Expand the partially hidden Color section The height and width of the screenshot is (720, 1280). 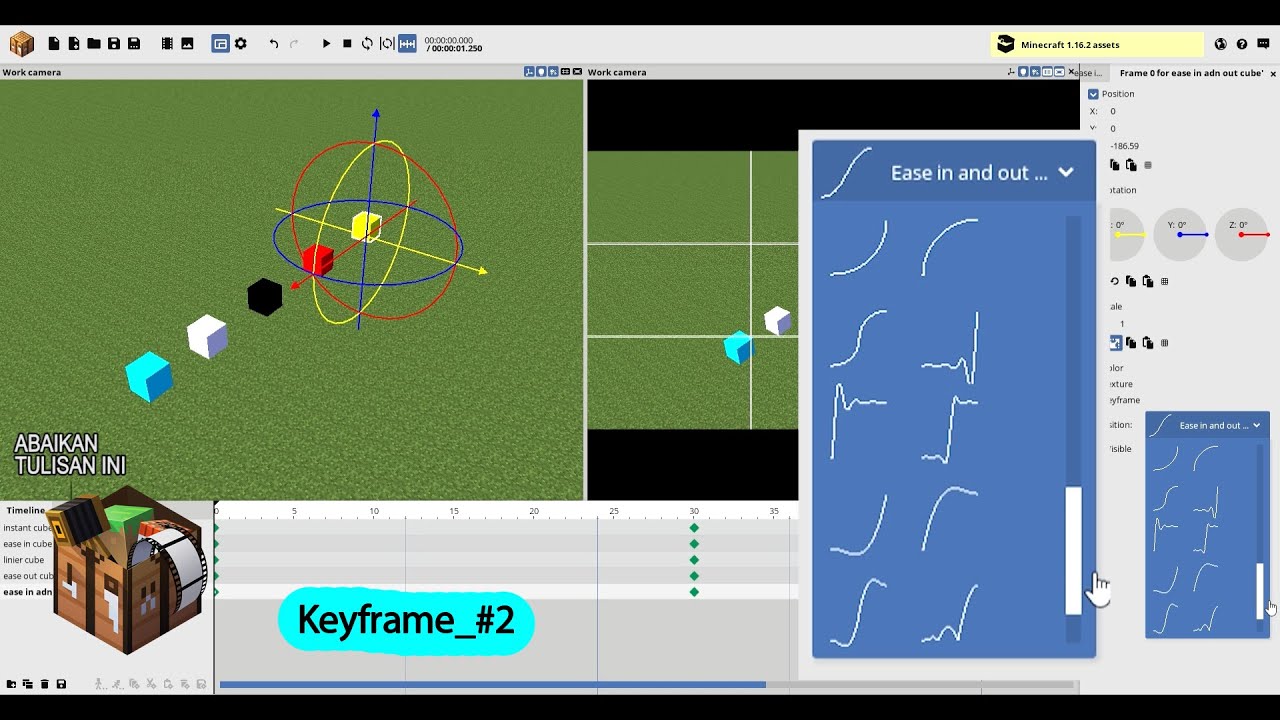pos(1116,368)
